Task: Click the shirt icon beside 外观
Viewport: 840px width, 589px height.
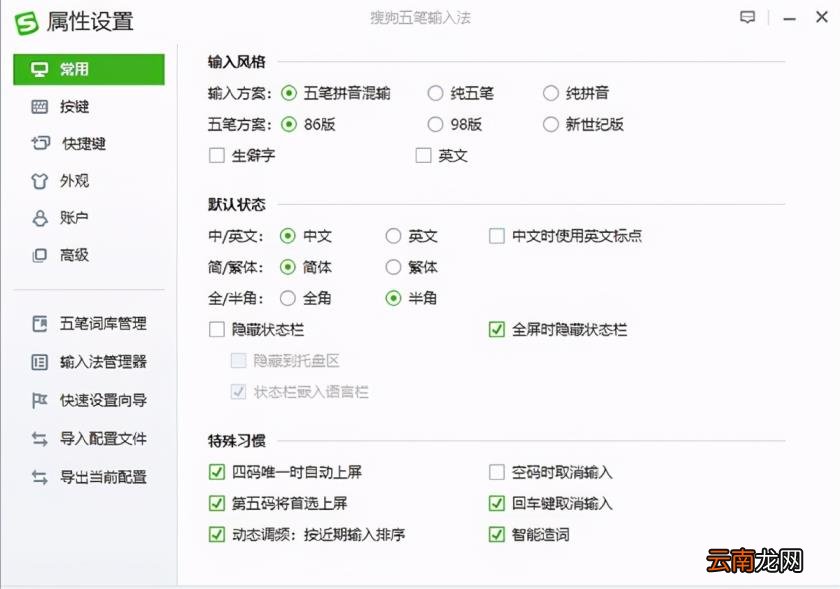Action: click(x=39, y=181)
